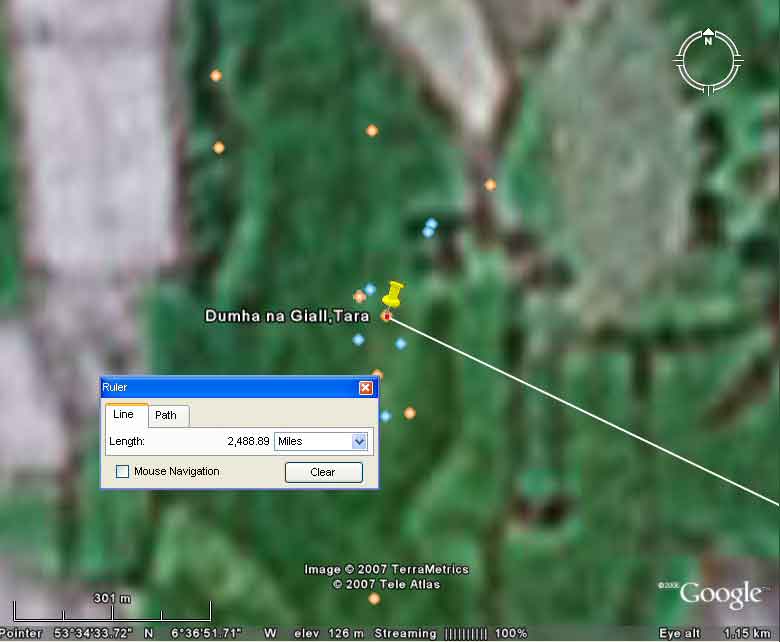The image size is (780, 642).
Task: Click the streaming progress bar in status bar
Action: [465, 634]
